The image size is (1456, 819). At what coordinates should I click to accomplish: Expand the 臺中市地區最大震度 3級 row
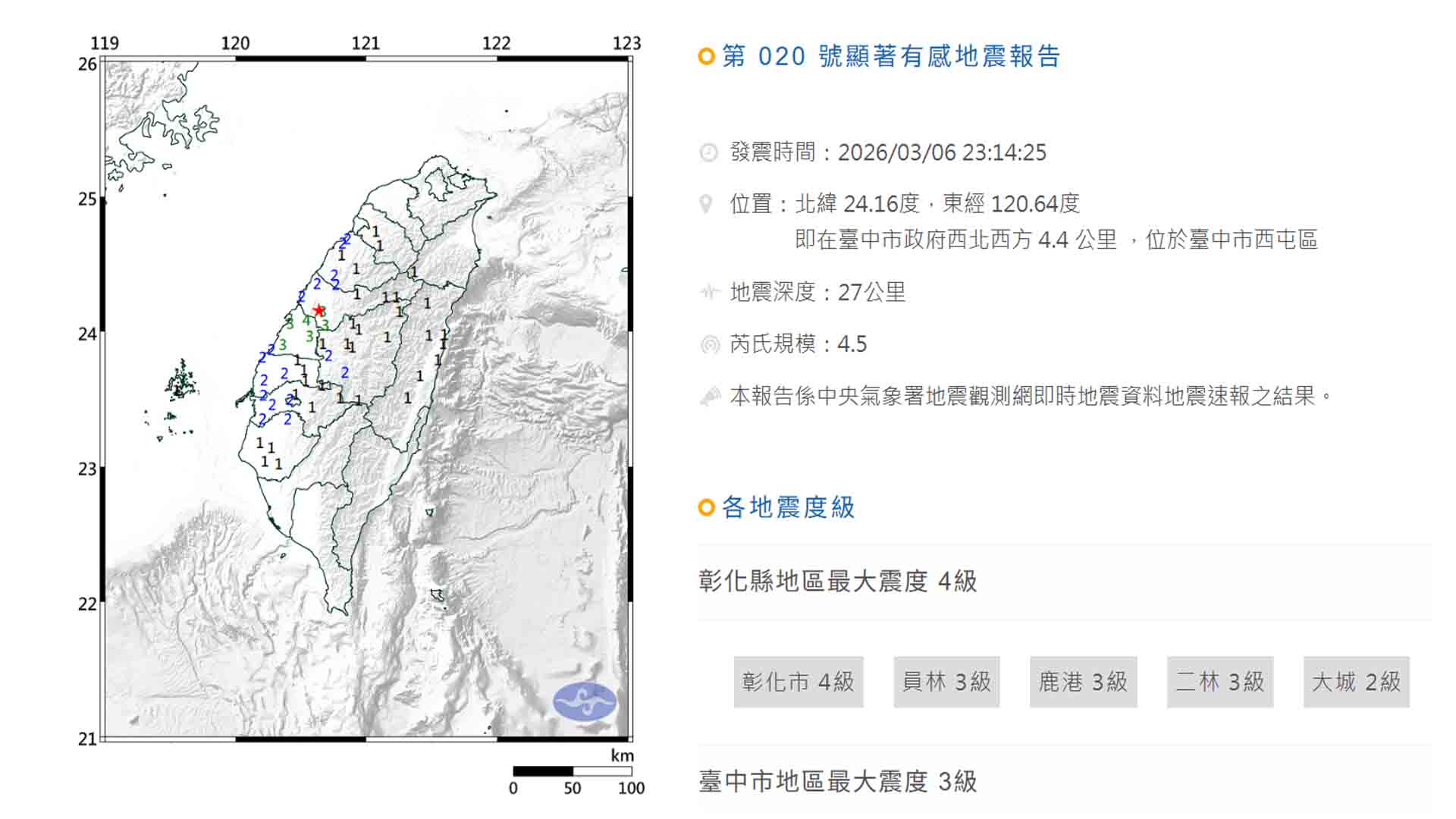coord(837,781)
